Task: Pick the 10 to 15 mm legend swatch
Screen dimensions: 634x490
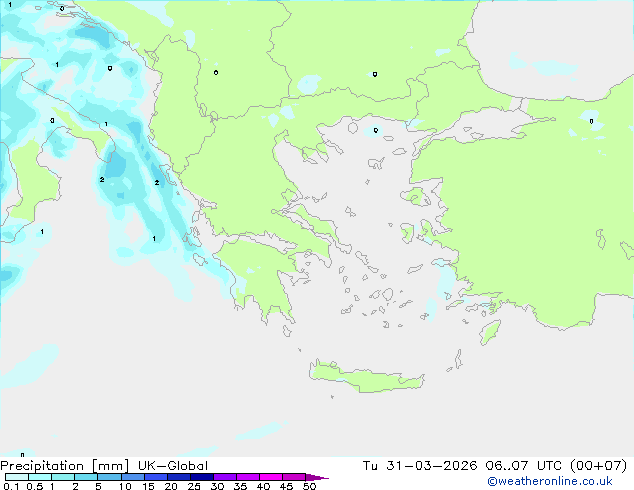Action: click(132, 477)
